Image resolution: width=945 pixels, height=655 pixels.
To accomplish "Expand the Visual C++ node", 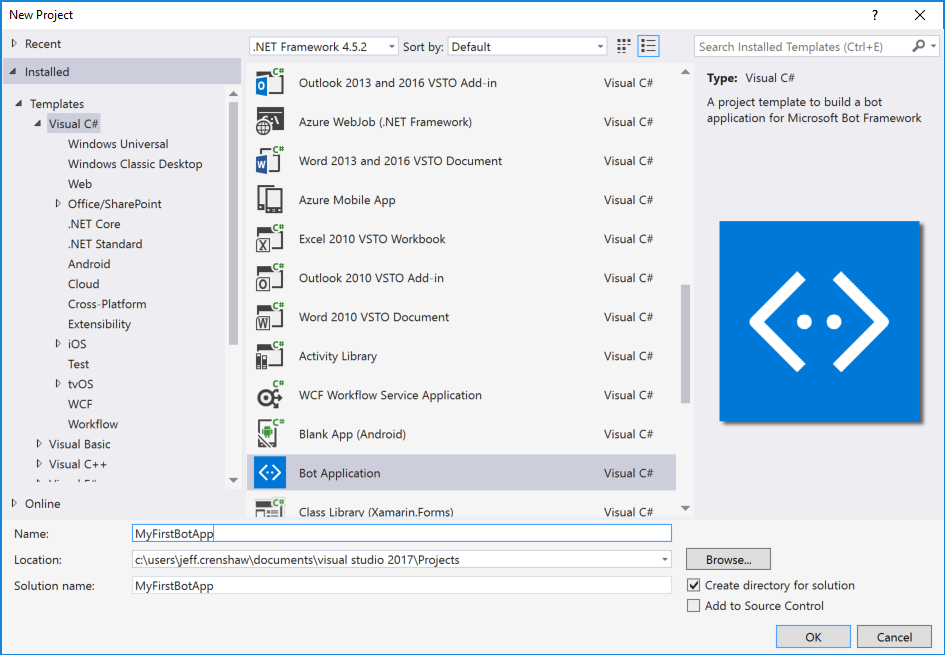I will tap(39, 464).
